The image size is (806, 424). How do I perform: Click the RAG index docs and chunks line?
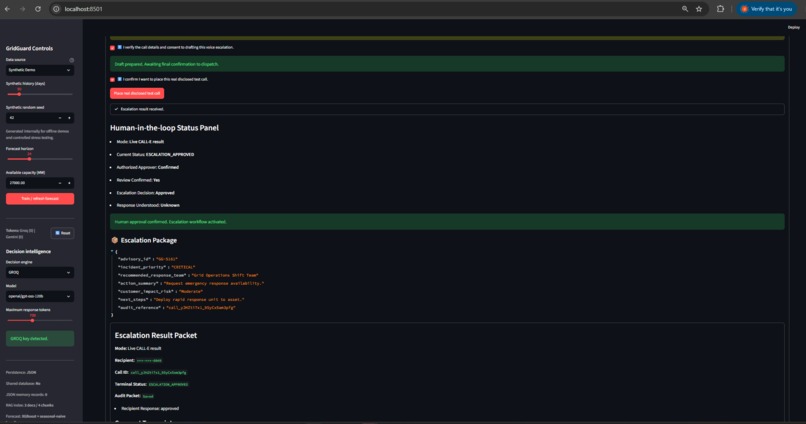pyautogui.click(x=29, y=405)
